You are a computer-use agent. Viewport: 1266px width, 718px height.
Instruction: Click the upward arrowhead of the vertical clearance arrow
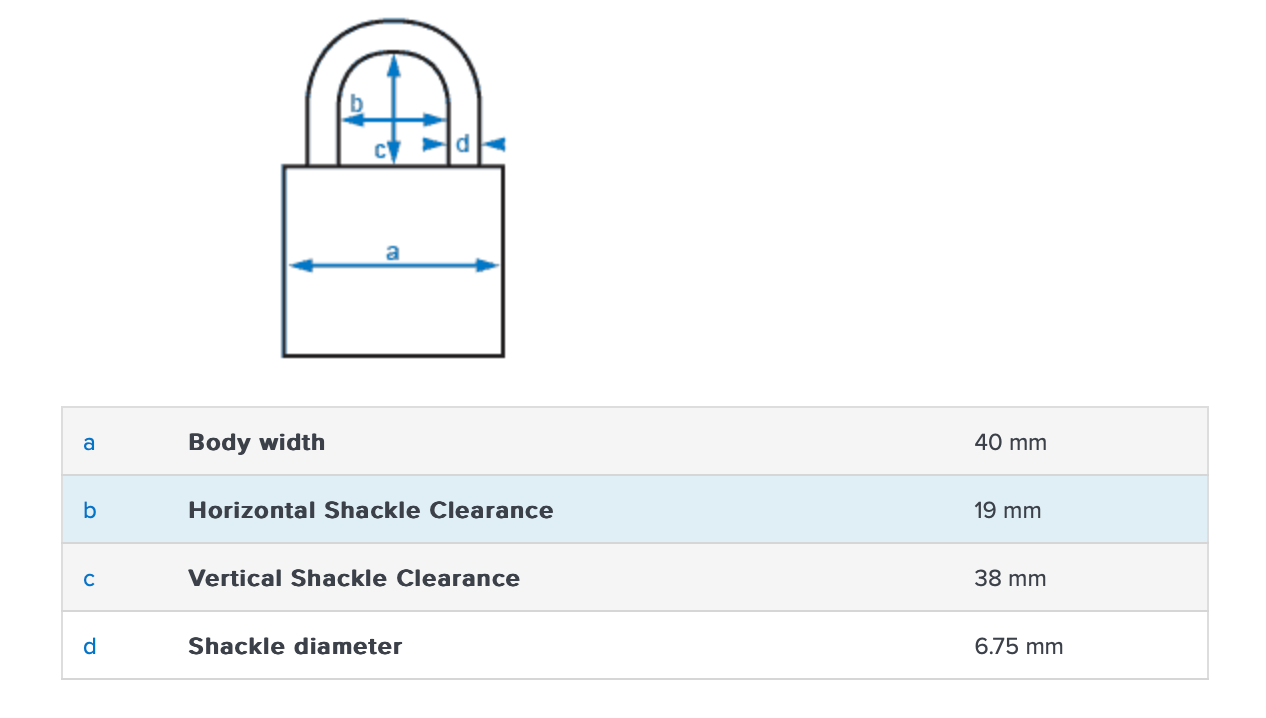point(394,64)
